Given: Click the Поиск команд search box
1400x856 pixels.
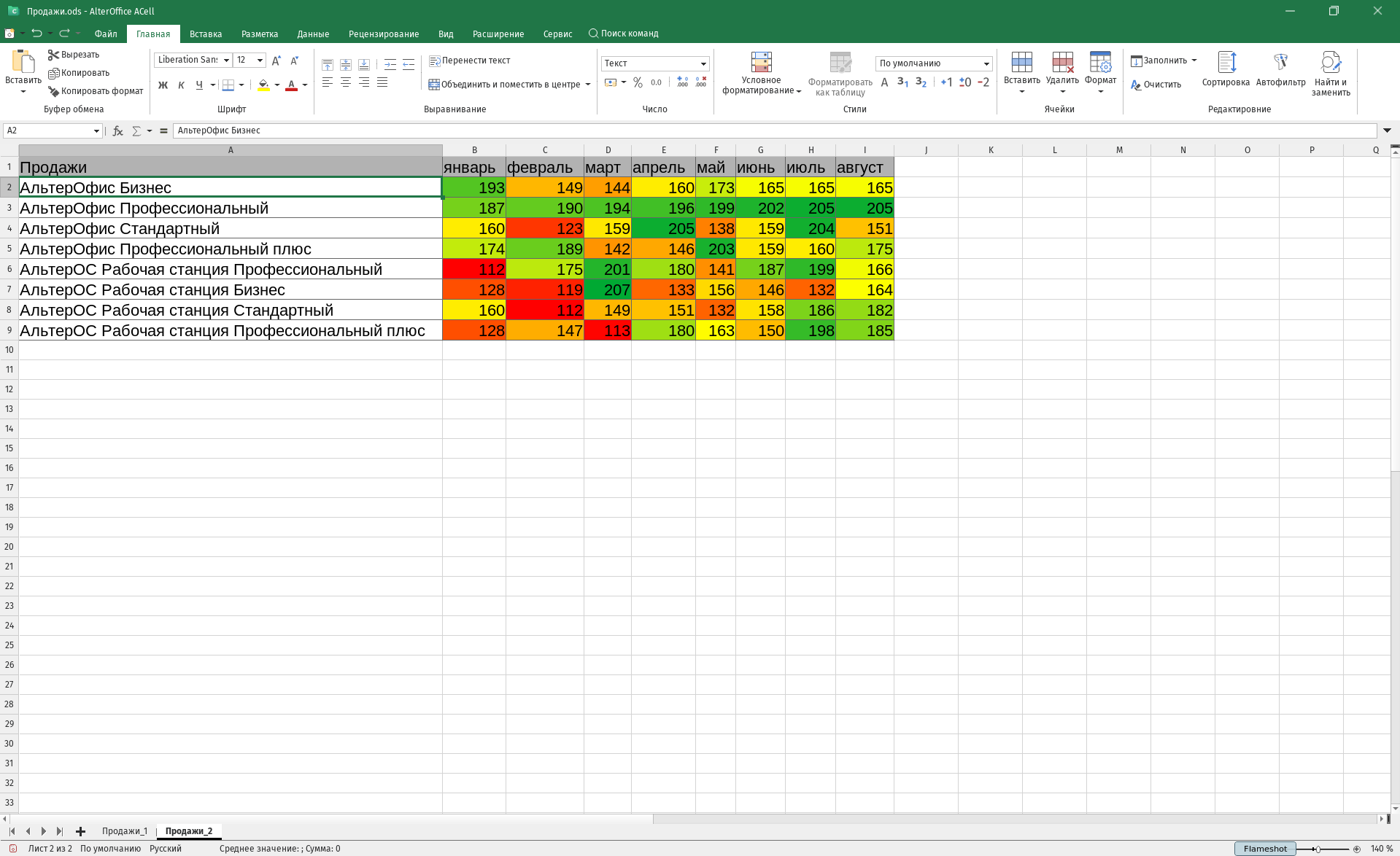Looking at the screenshot, I should tap(624, 34).
